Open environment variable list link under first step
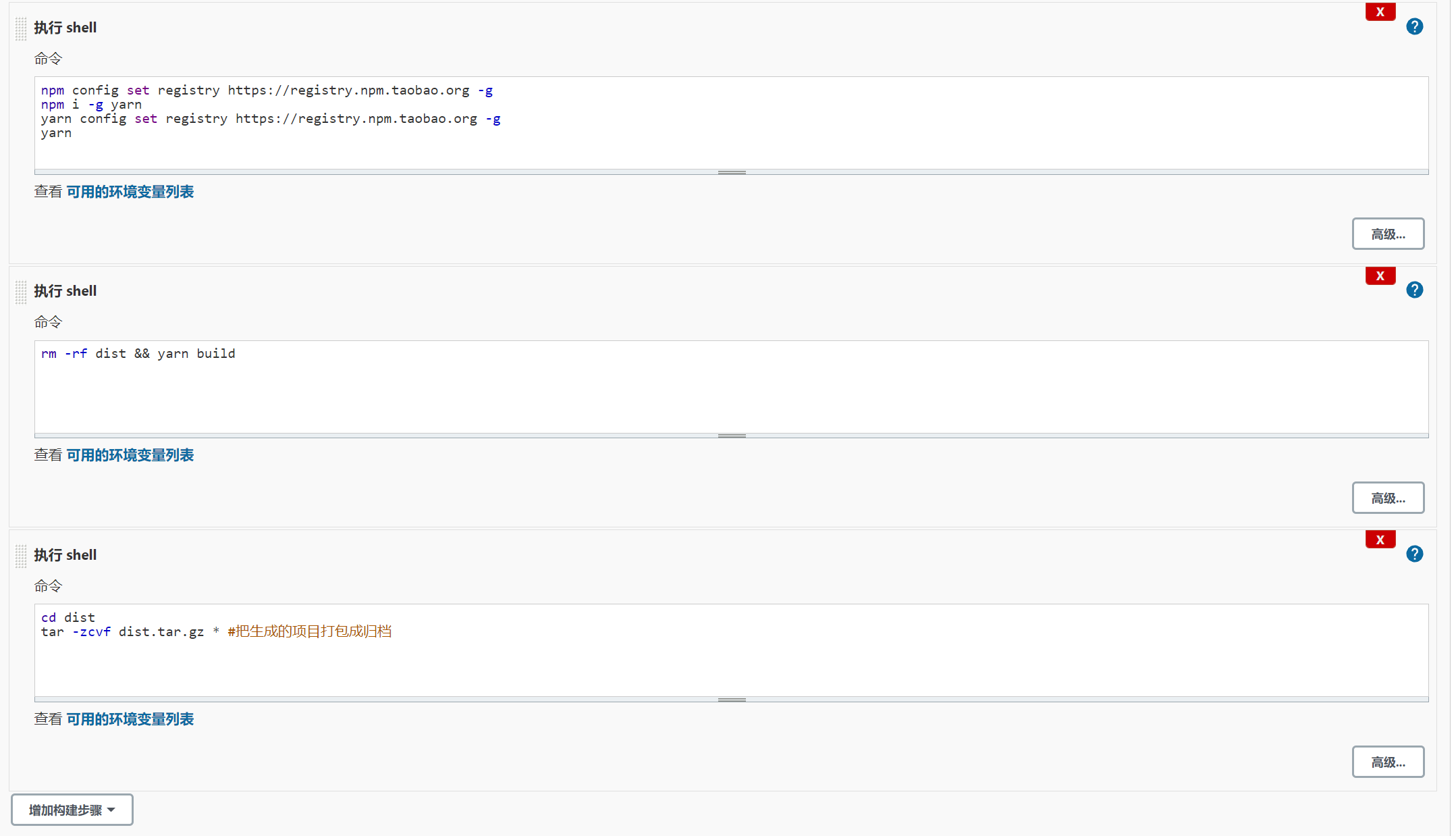This screenshot has height=836, width=1456. point(130,192)
